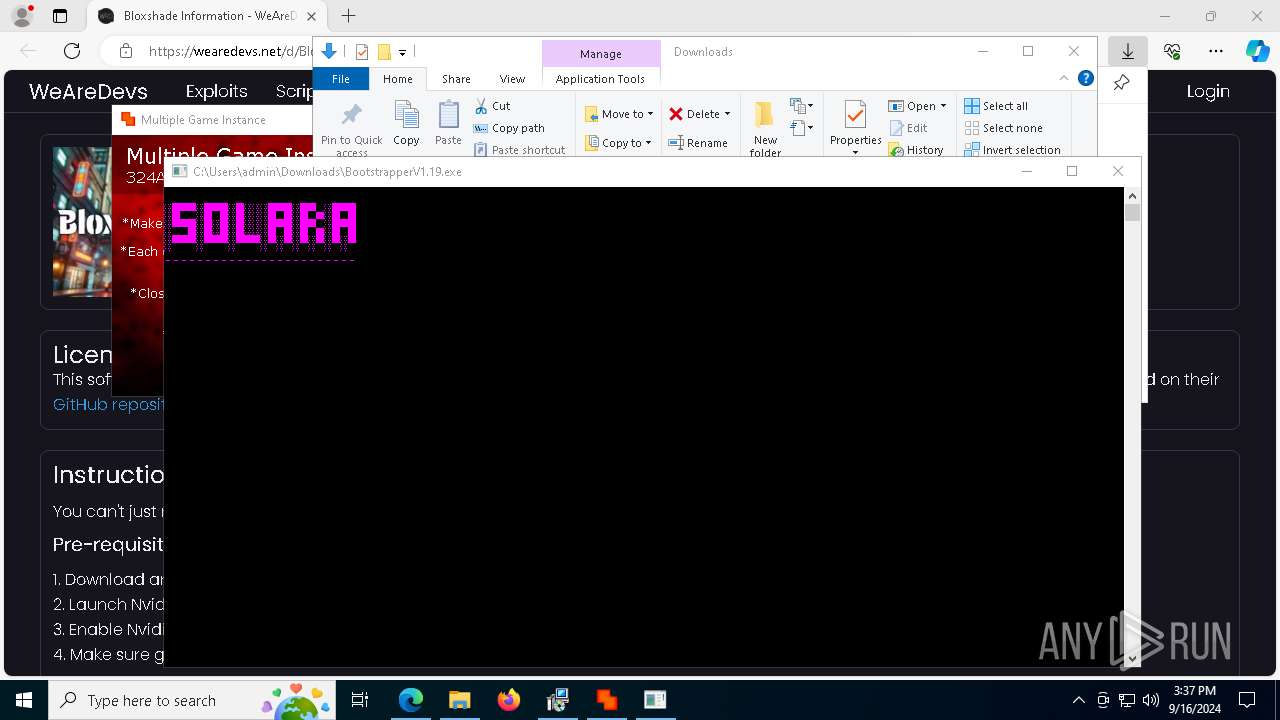Click Cut in the Explorer clipboard group
Image resolution: width=1280 pixels, height=720 pixels.
click(x=492, y=106)
